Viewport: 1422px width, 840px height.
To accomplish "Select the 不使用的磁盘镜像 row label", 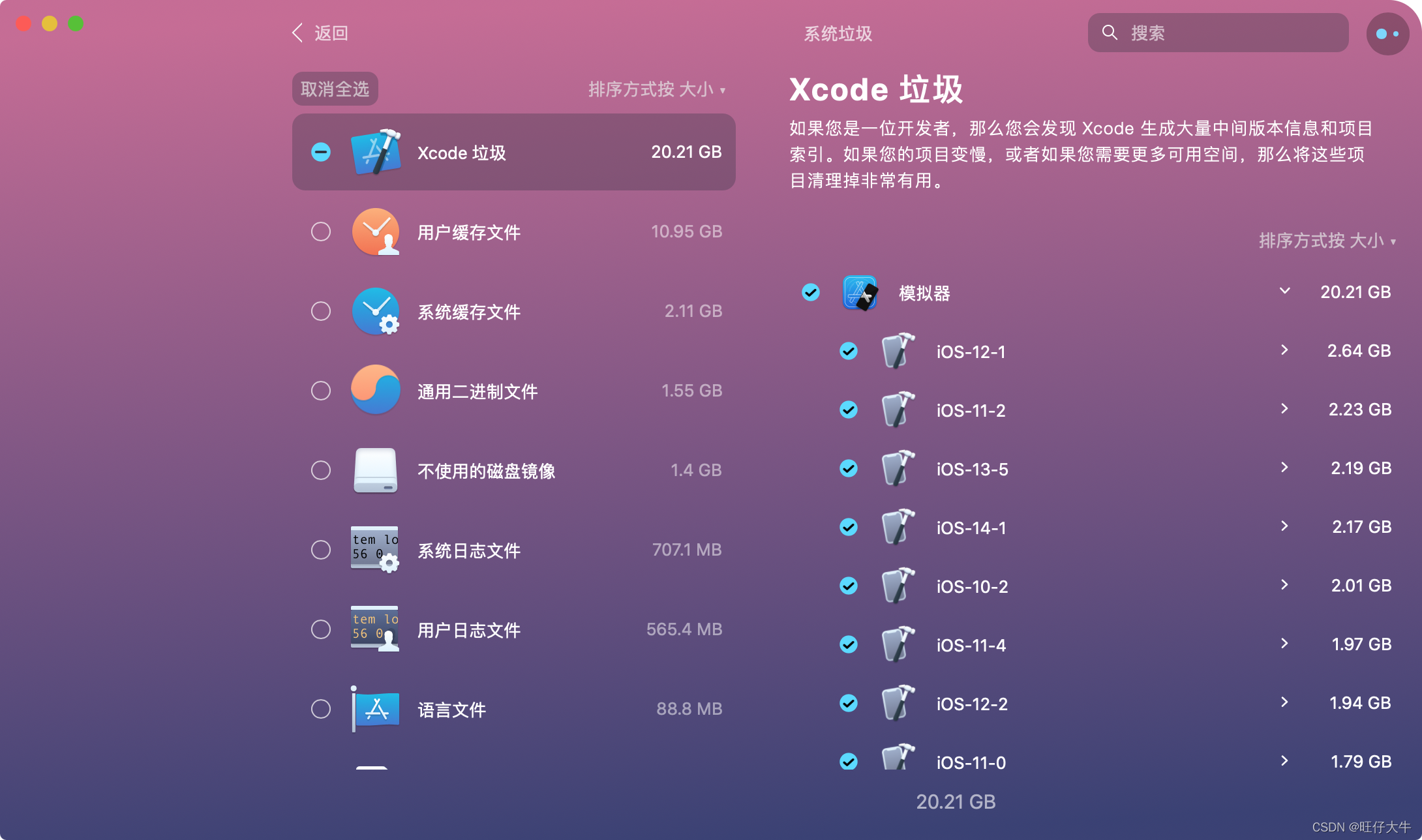I will (x=486, y=471).
